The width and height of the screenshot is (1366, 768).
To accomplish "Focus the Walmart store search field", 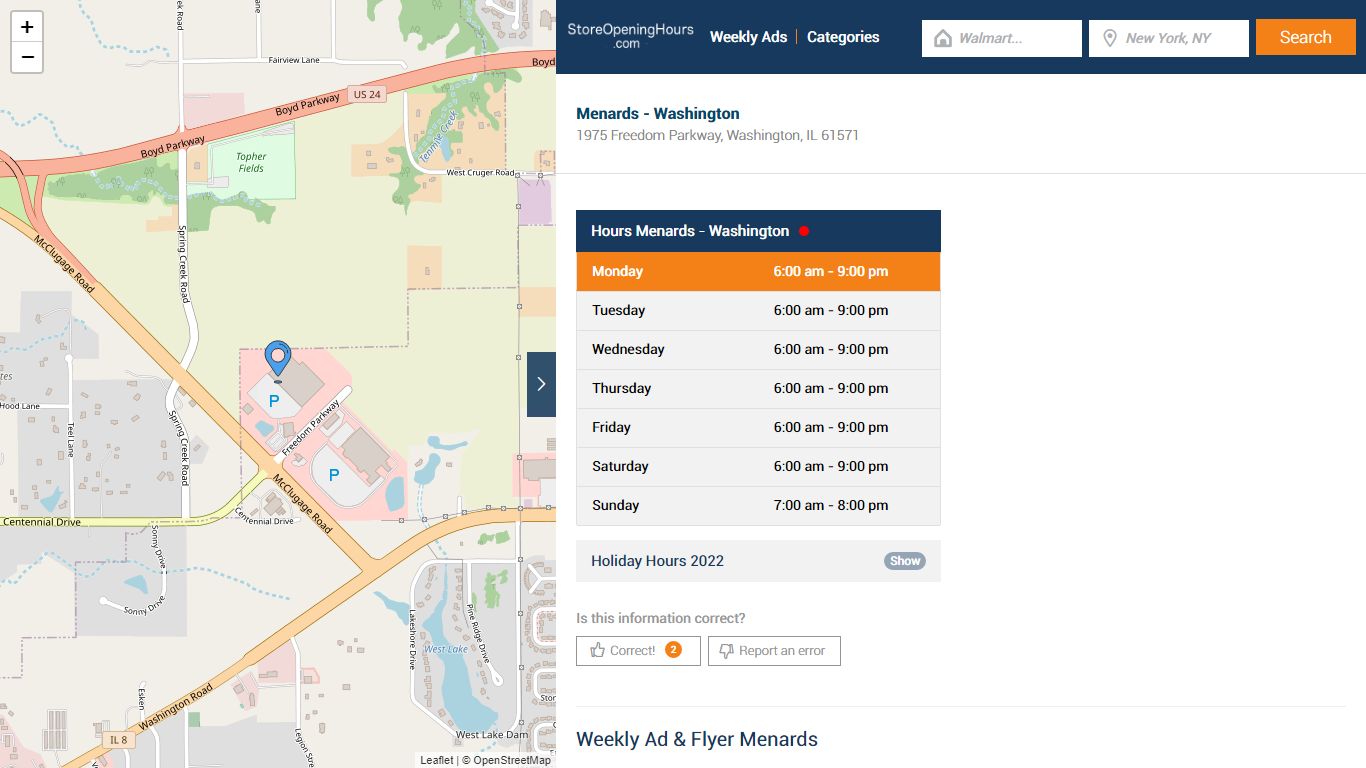I will (1002, 38).
